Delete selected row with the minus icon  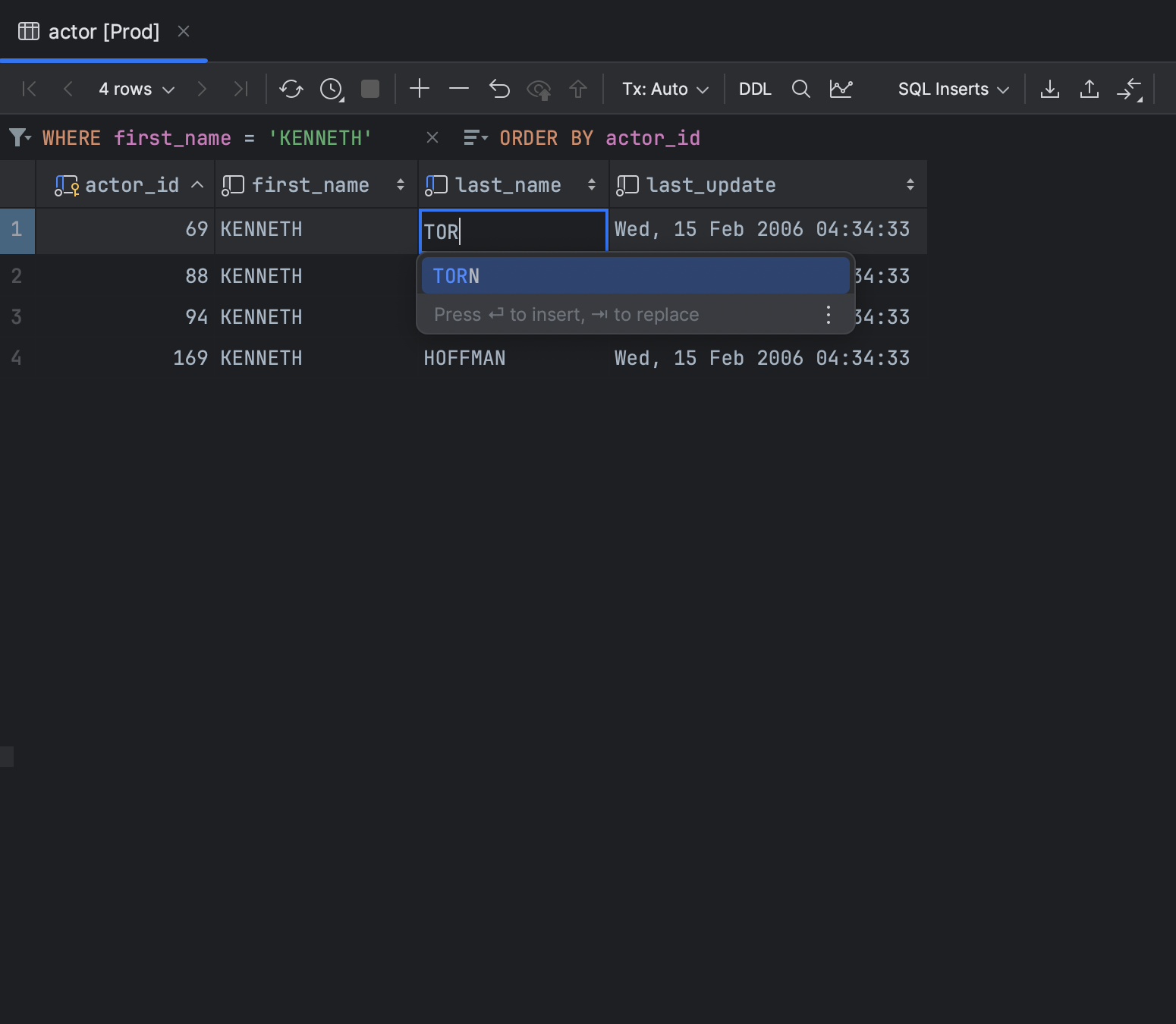coord(458,89)
